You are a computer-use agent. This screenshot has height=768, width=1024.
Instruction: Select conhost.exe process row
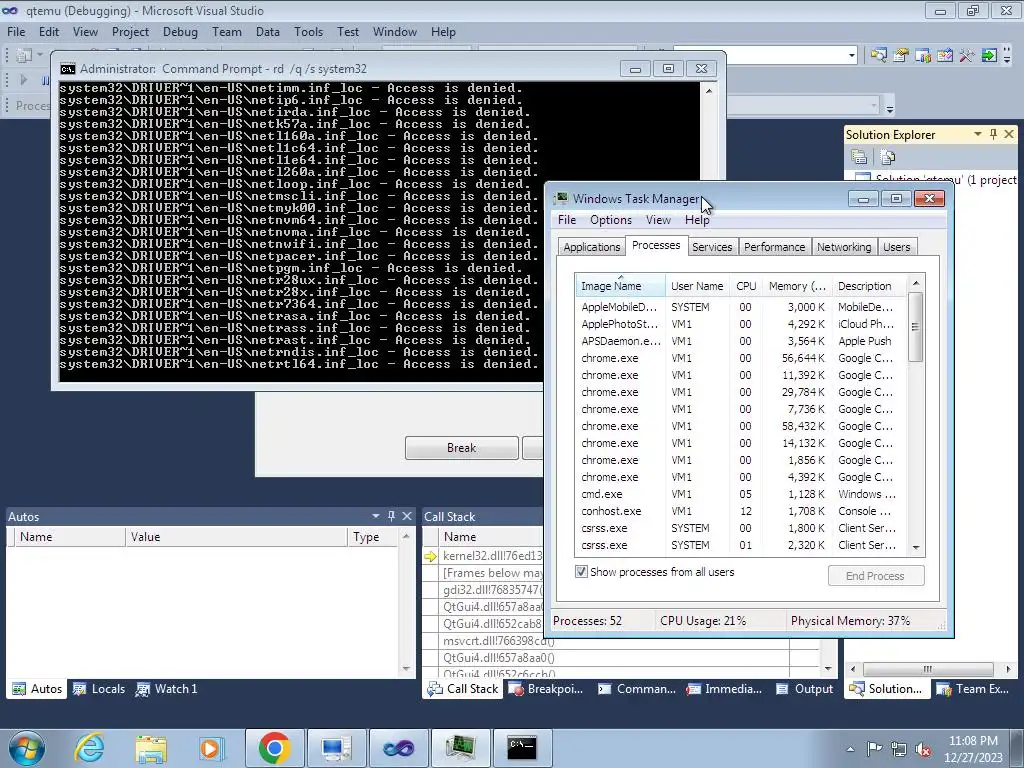[741, 511]
